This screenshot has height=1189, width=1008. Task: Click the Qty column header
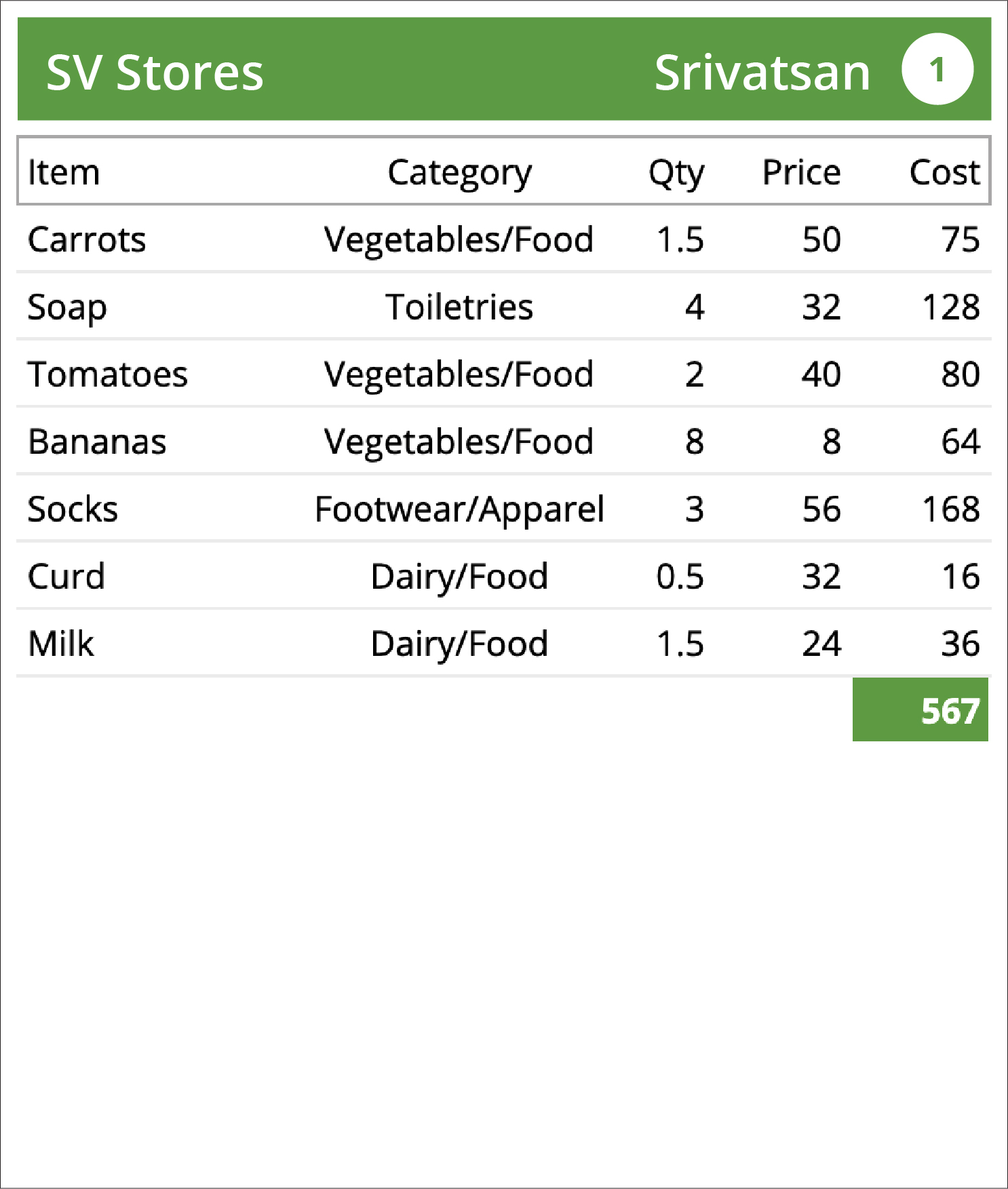coord(676,173)
